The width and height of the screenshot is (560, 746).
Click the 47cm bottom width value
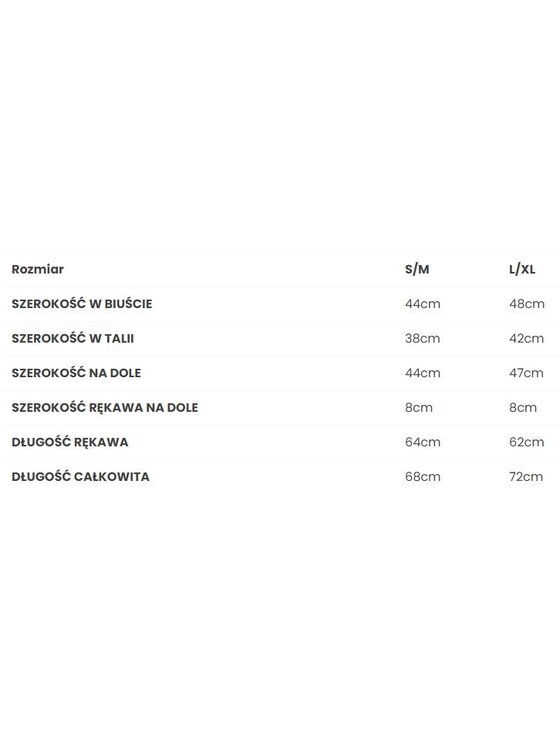(526, 373)
